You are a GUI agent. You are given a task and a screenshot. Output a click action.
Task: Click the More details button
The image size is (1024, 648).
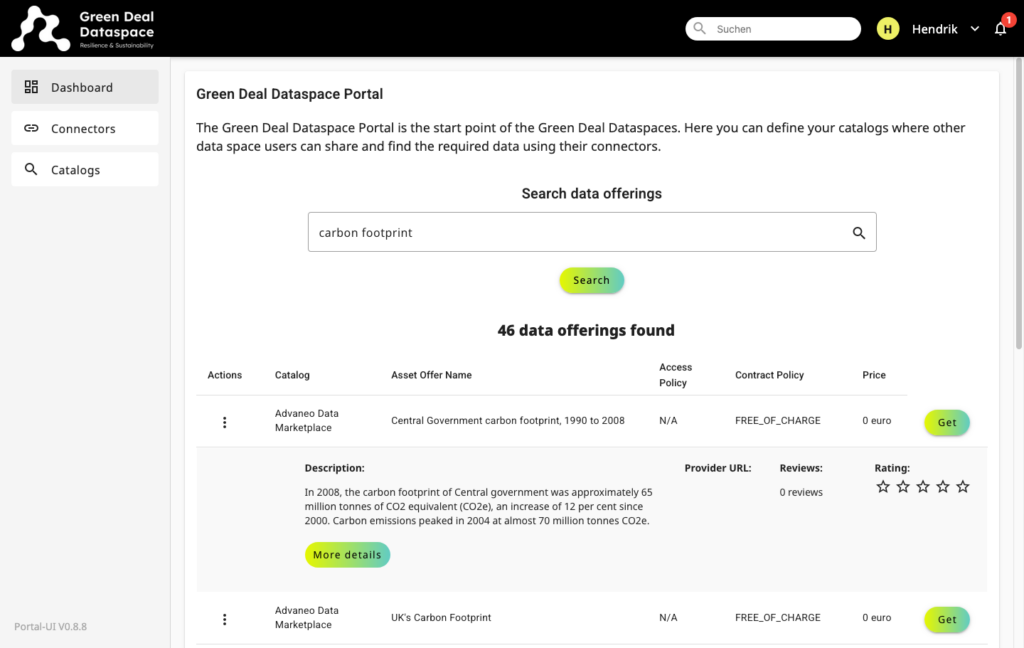point(347,555)
